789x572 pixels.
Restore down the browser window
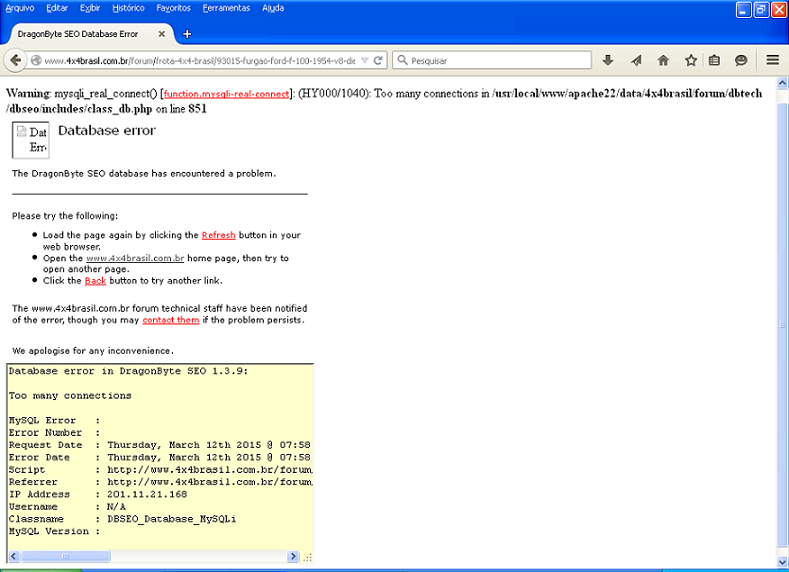pos(761,10)
